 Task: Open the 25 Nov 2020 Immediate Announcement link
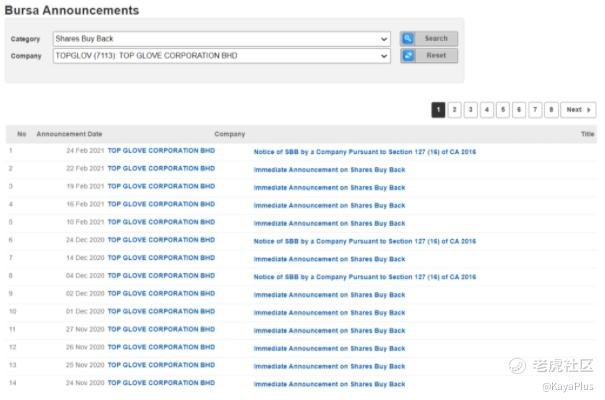(x=330, y=366)
